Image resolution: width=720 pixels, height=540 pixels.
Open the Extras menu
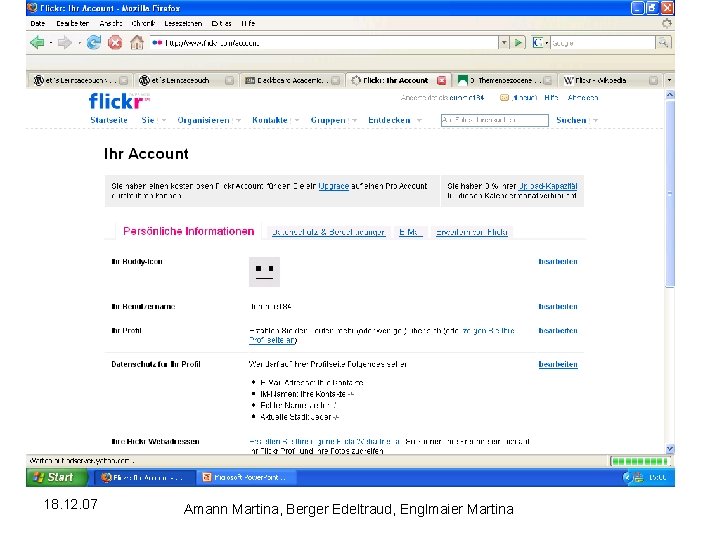pos(221,23)
